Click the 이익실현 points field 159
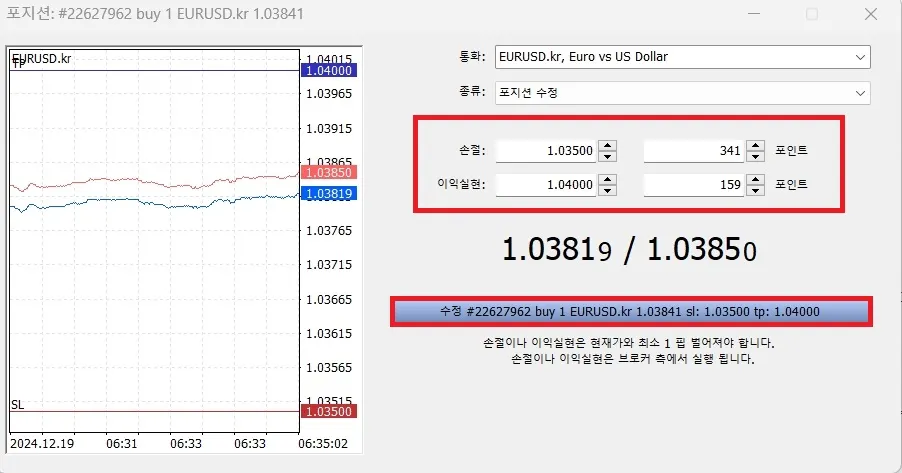 693,185
